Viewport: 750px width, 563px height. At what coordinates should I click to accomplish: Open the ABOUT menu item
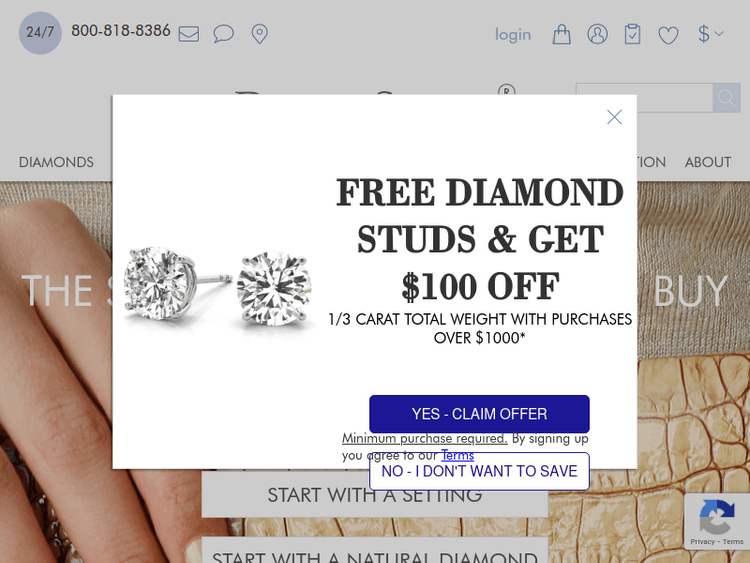tap(708, 162)
